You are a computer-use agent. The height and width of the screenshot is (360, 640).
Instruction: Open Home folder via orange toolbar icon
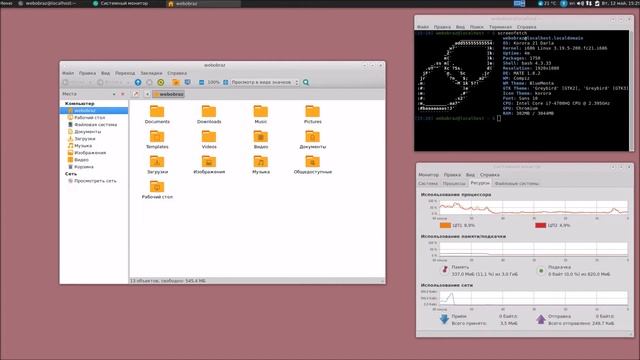(x=176, y=82)
